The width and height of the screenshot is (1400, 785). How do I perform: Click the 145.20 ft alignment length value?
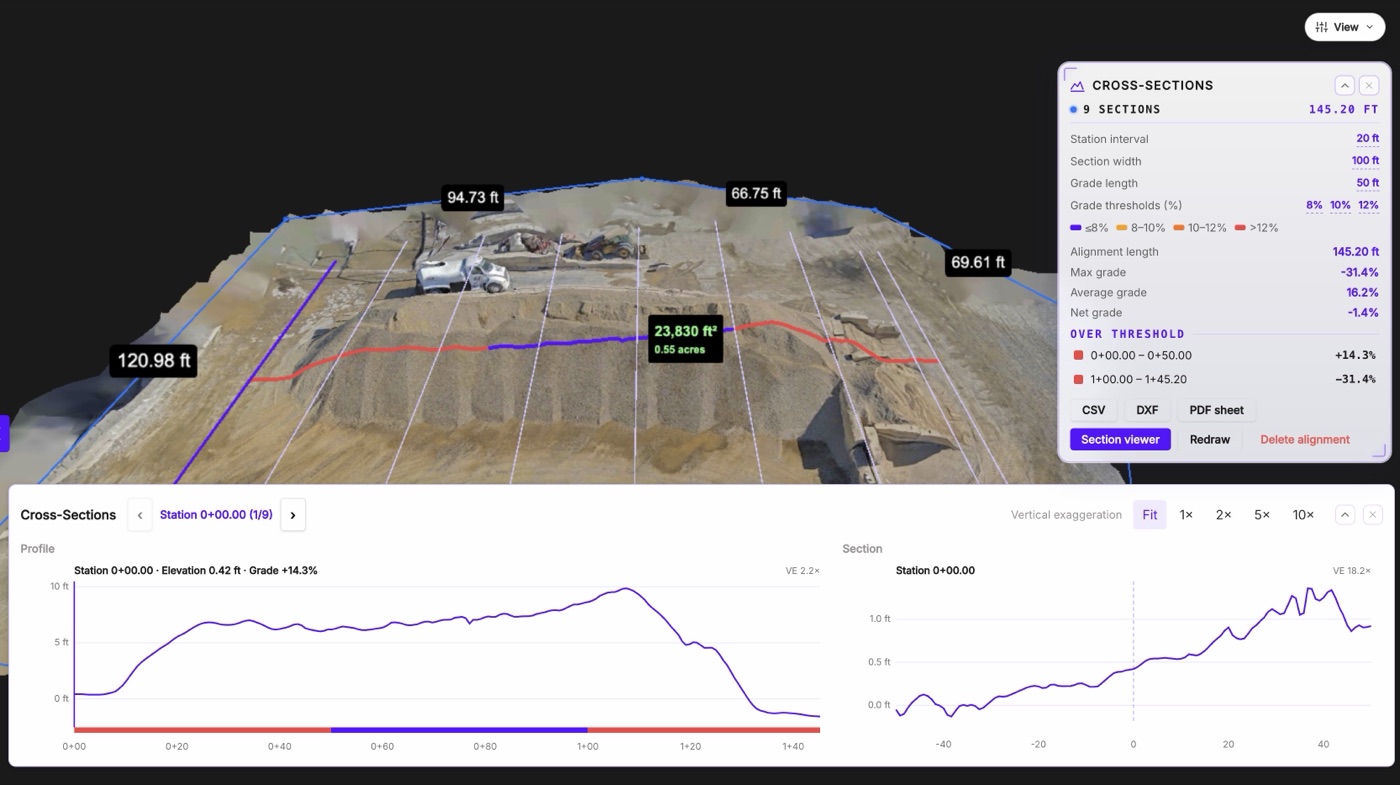(x=1356, y=252)
